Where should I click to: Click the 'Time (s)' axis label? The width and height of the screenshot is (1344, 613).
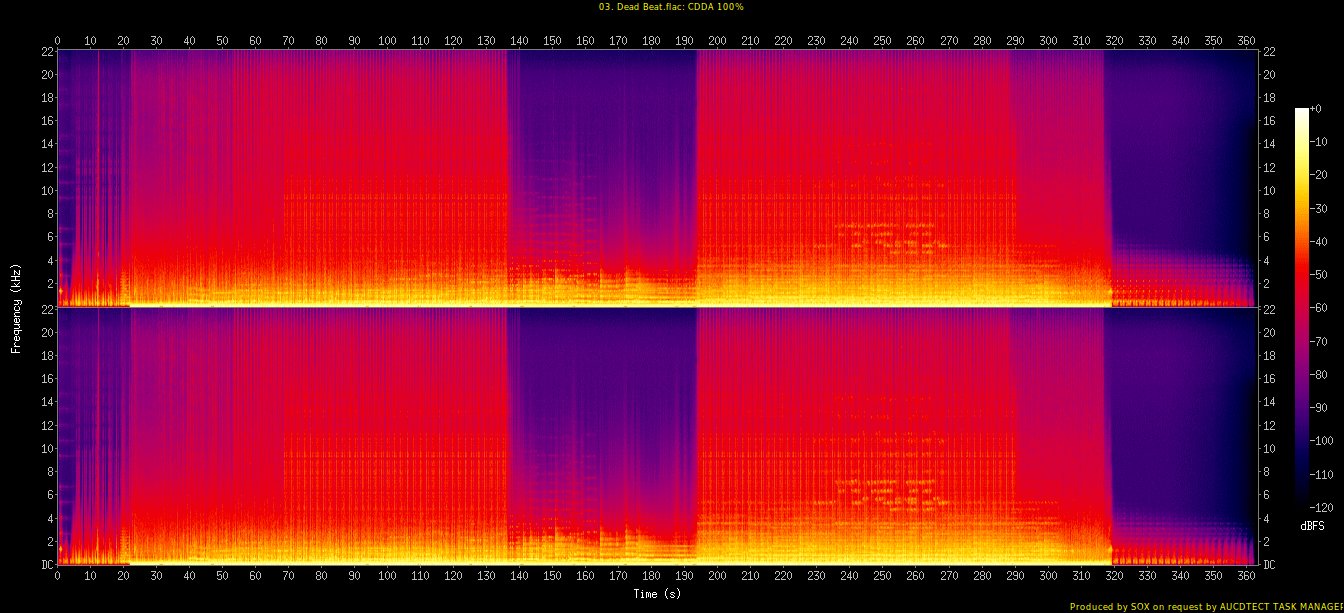(656, 594)
